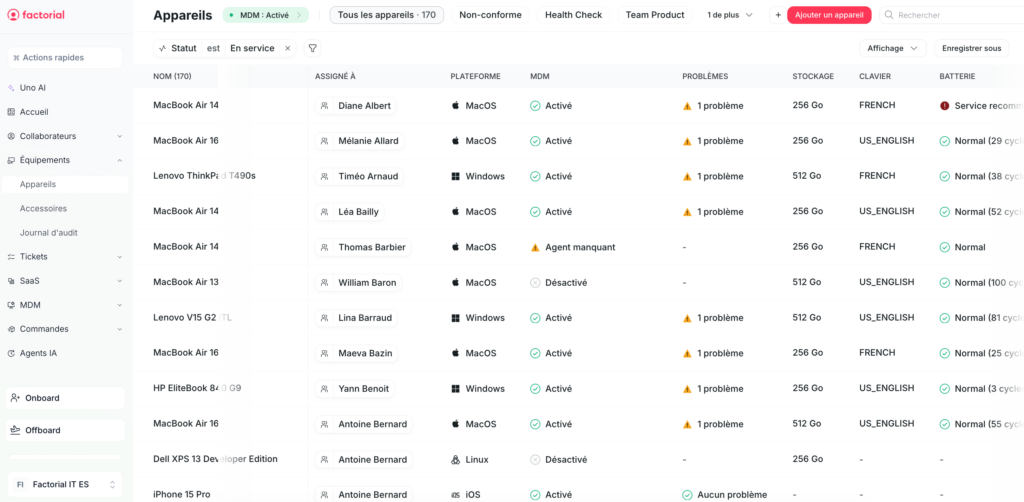This screenshot has width=1024, height=502.
Task: Click the iPhone 15 Pro device name
Action: tap(182, 495)
